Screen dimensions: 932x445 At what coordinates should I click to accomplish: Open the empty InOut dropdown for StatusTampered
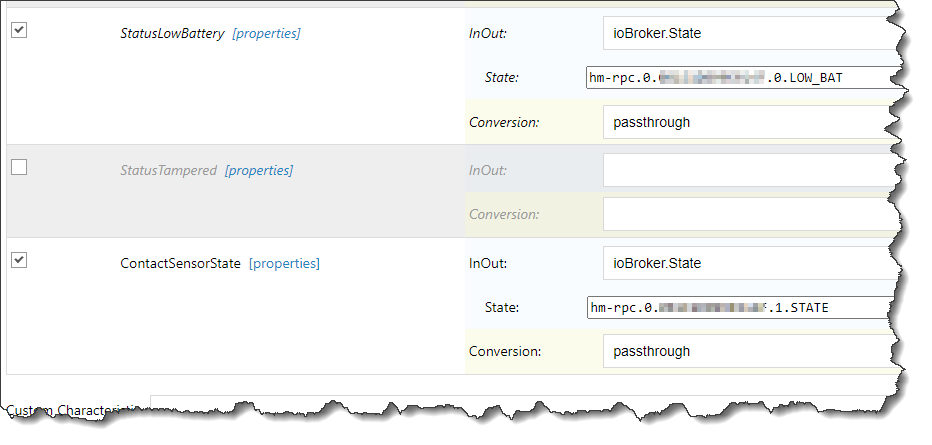[750, 170]
